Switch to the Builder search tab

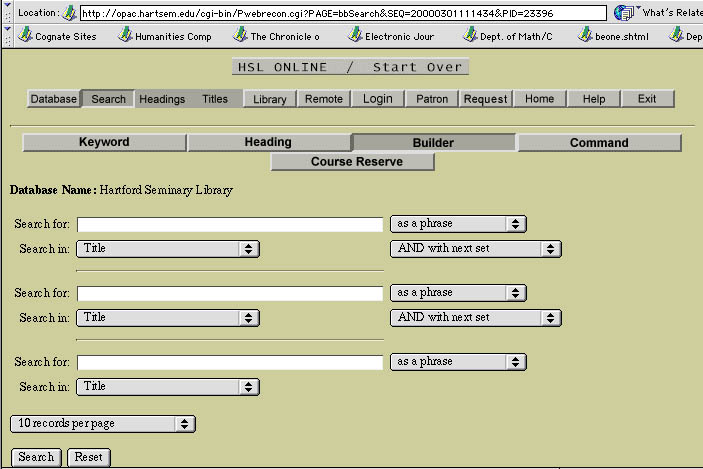click(434, 142)
